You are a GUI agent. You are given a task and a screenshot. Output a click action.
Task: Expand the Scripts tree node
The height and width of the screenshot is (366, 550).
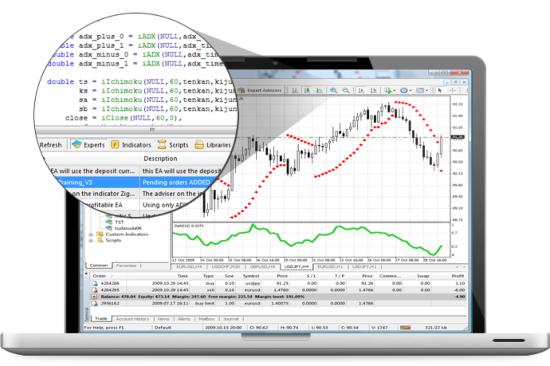91,240
